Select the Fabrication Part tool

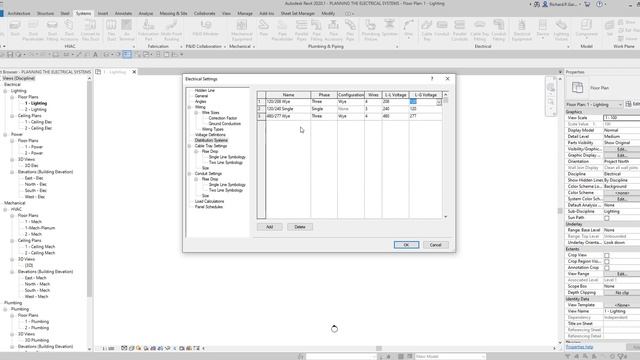(148, 29)
